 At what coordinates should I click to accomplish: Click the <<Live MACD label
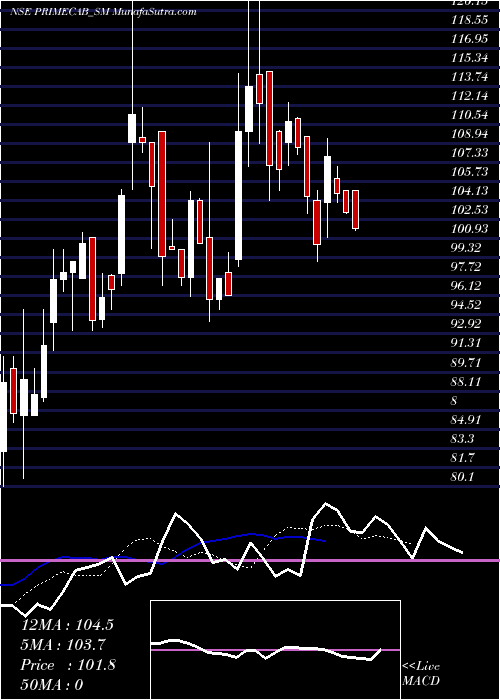coord(421,673)
